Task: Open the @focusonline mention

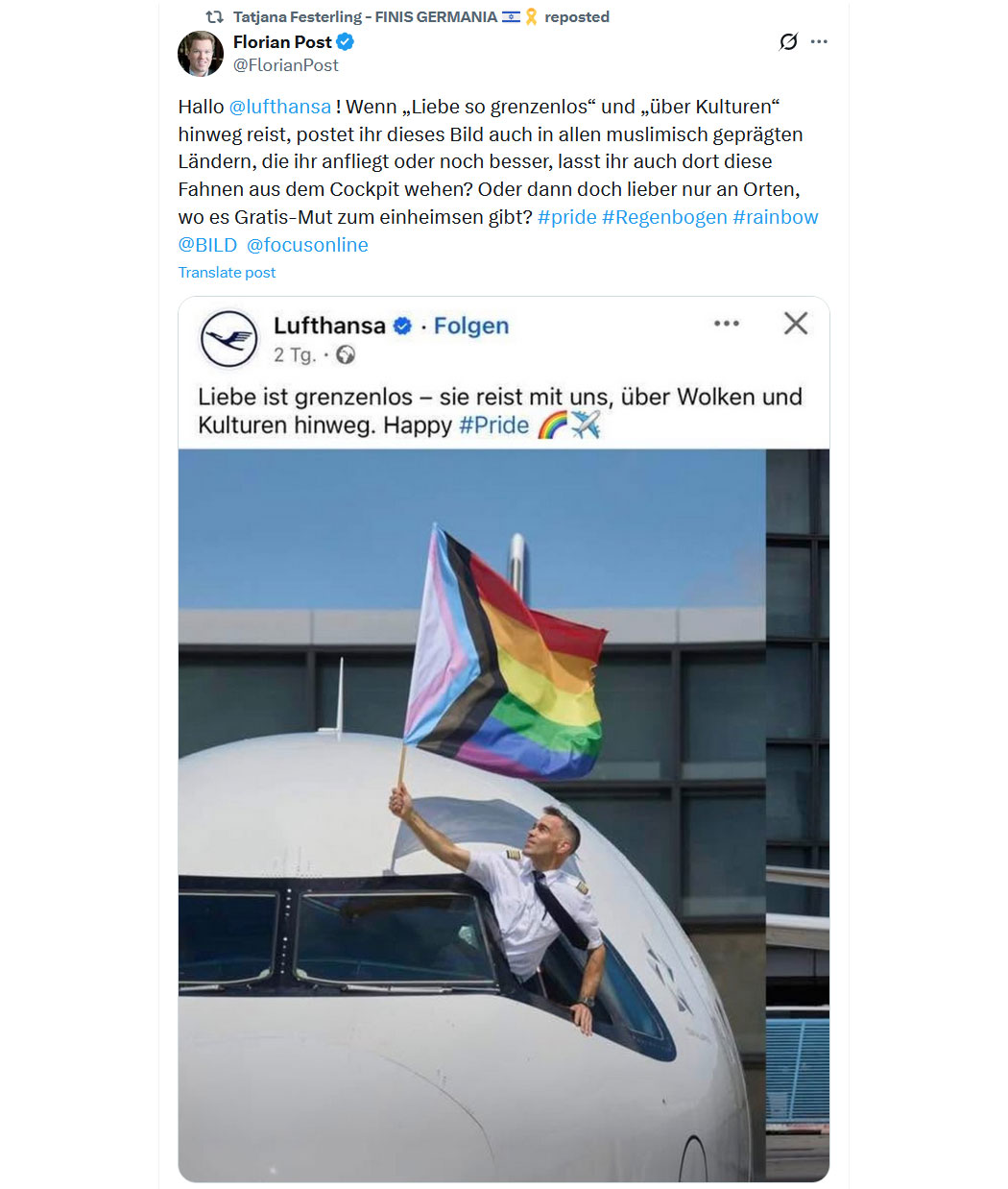Action: tap(307, 245)
